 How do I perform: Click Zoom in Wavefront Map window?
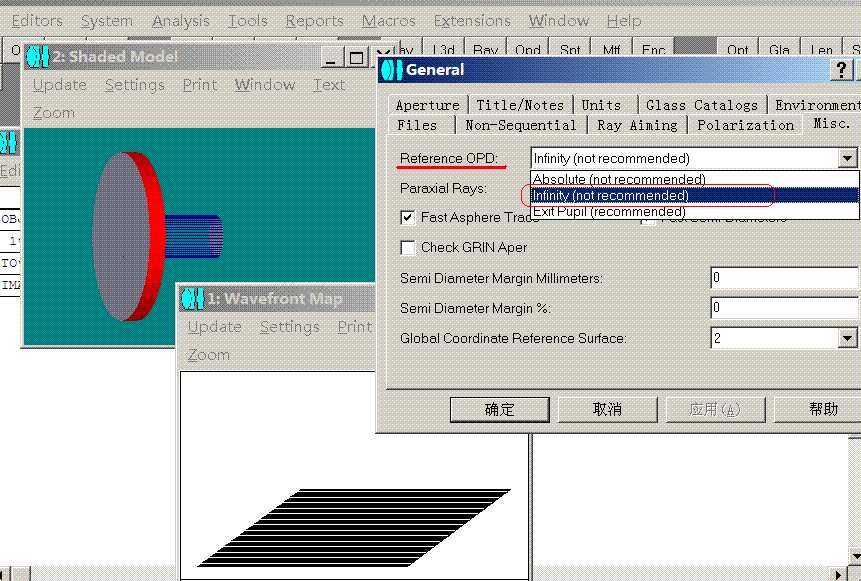click(x=209, y=355)
